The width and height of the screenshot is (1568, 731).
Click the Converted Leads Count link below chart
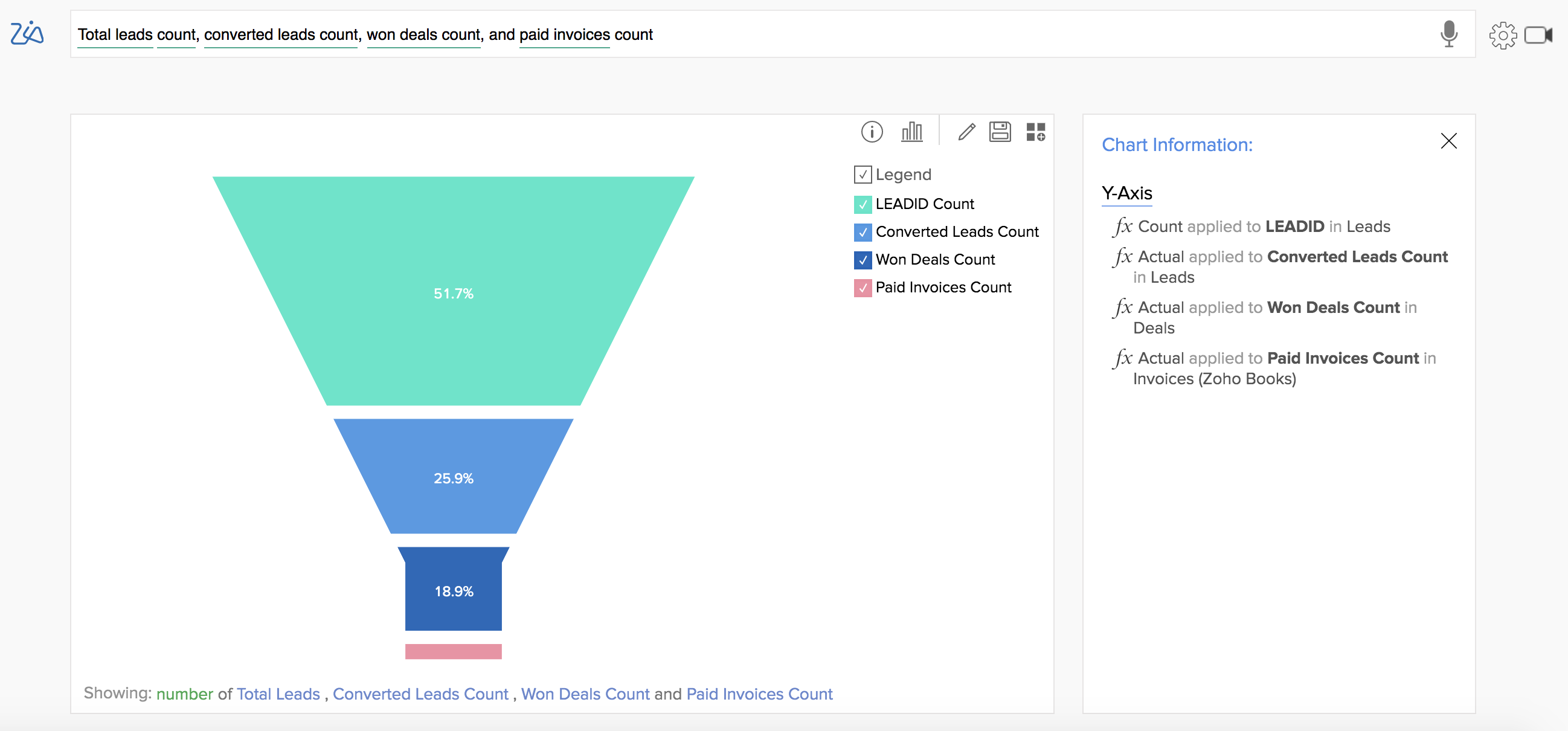420,694
